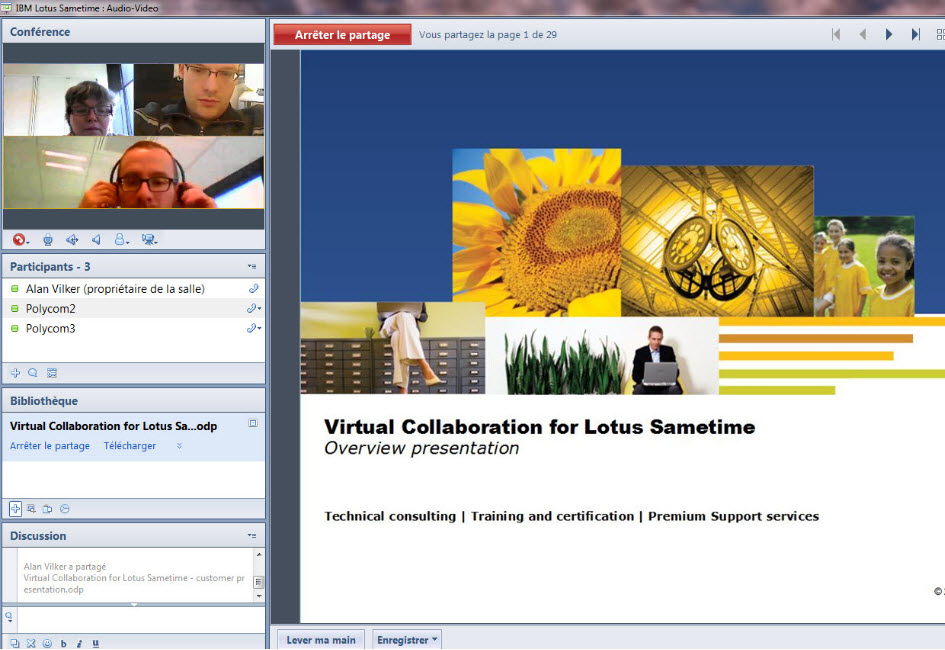
Task: Mute the speaker icon
Action: (96, 240)
